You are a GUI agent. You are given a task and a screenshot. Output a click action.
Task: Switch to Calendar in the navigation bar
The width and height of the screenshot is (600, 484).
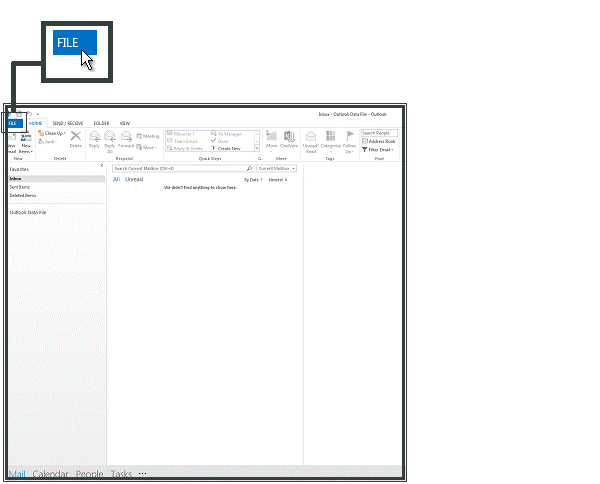(x=50, y=473)
